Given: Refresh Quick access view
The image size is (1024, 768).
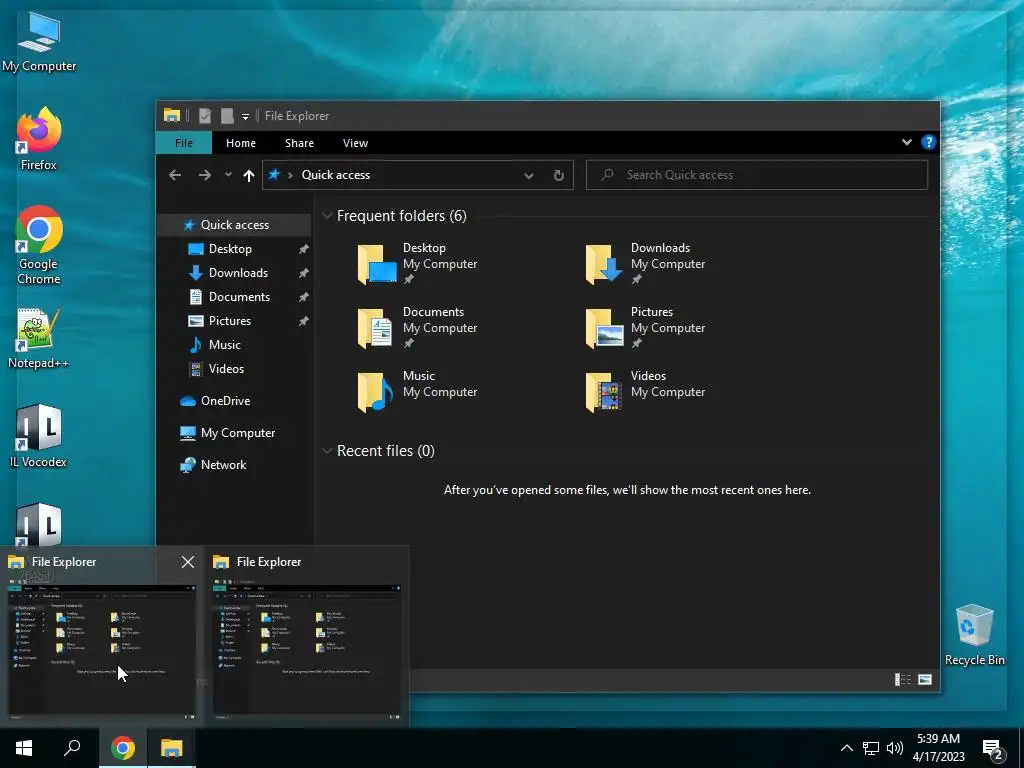Looking at the screenshot, I should coord(558,176).
